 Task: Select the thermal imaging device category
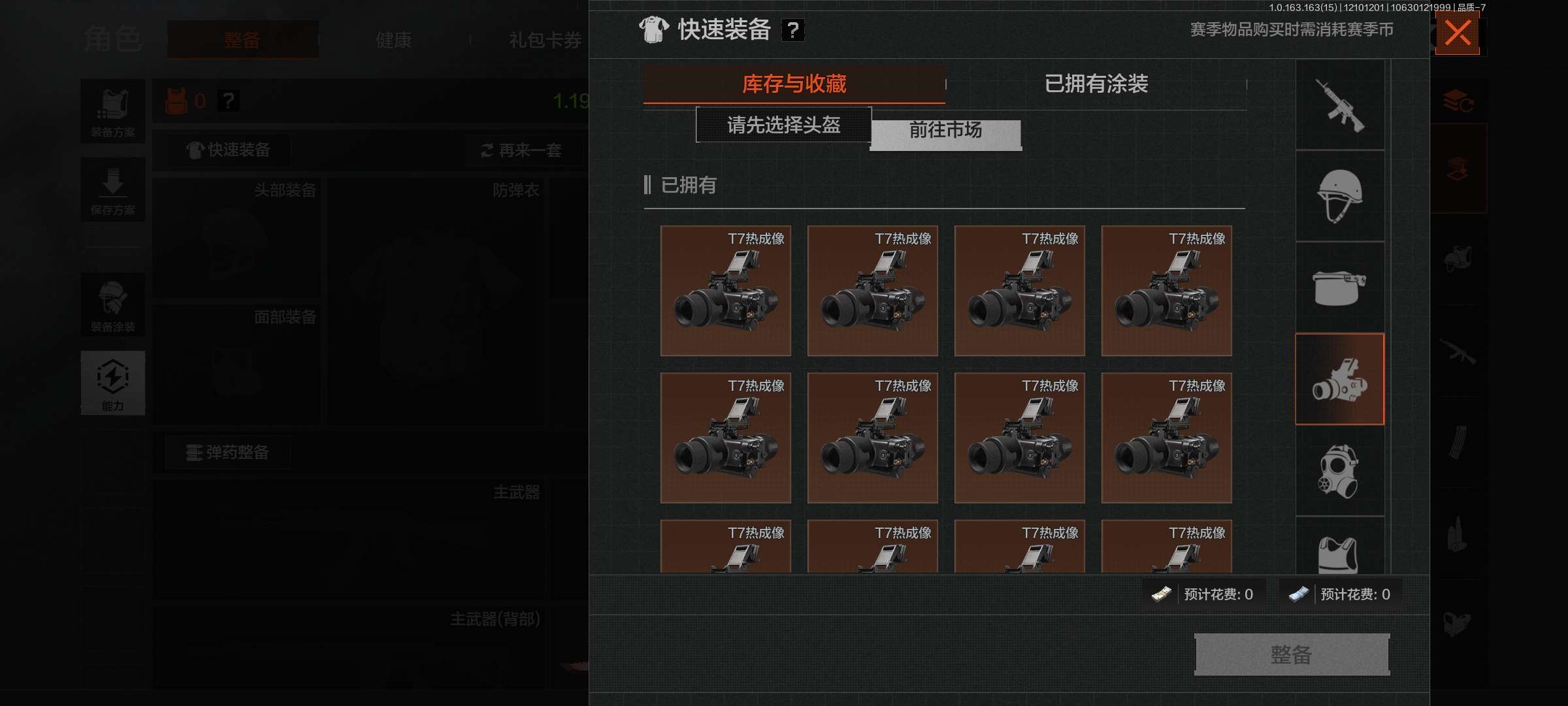1340,379
